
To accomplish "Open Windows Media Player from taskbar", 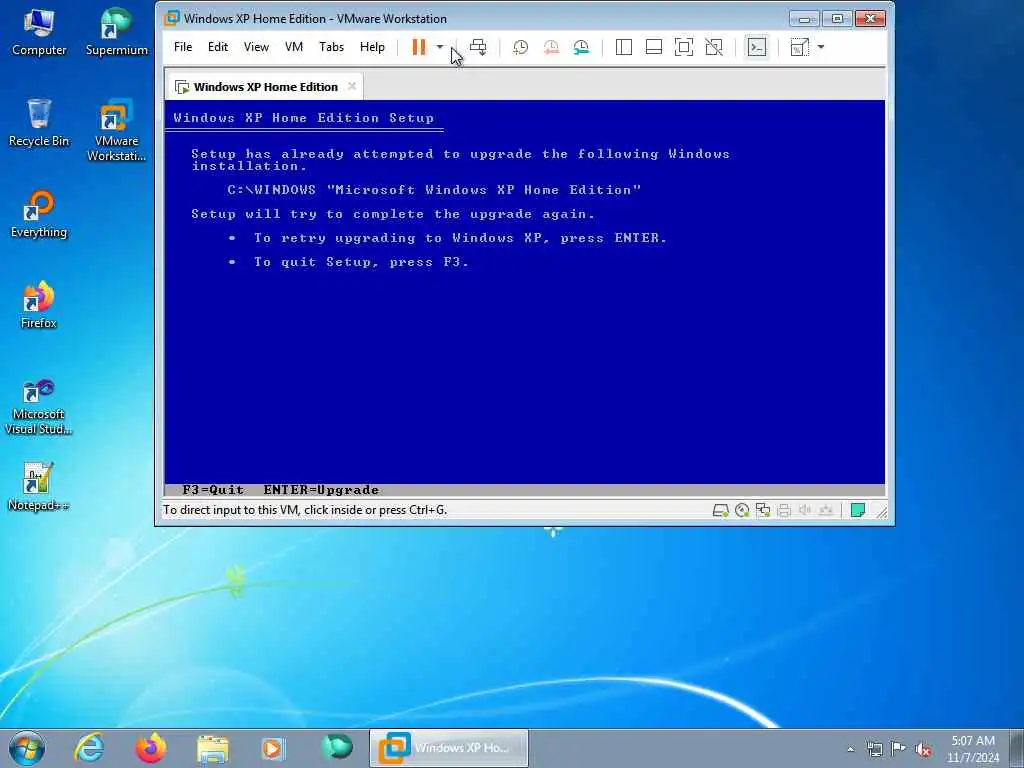I will coord(274,748).
